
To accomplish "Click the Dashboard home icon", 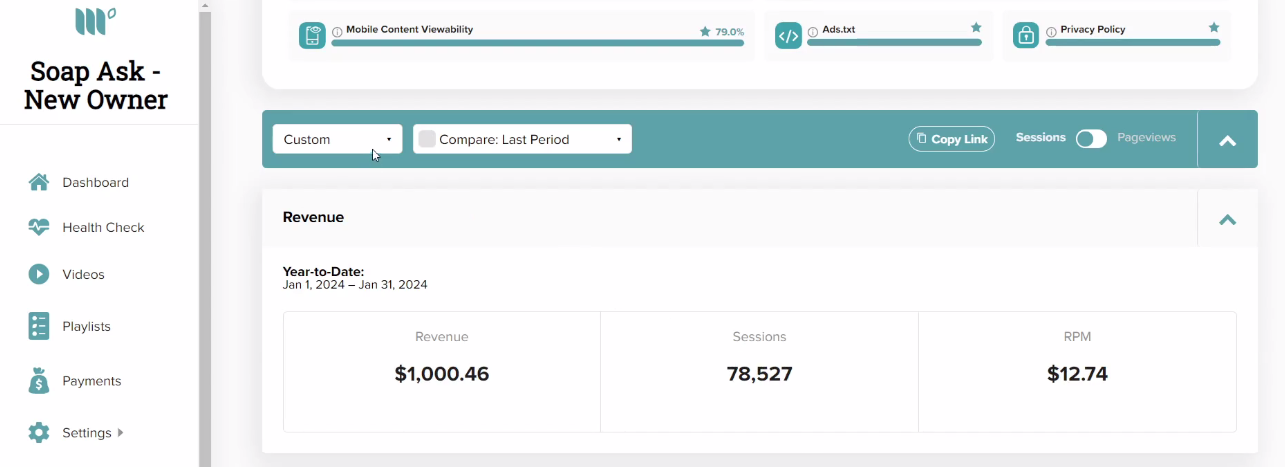I will [x=39, y=182].
